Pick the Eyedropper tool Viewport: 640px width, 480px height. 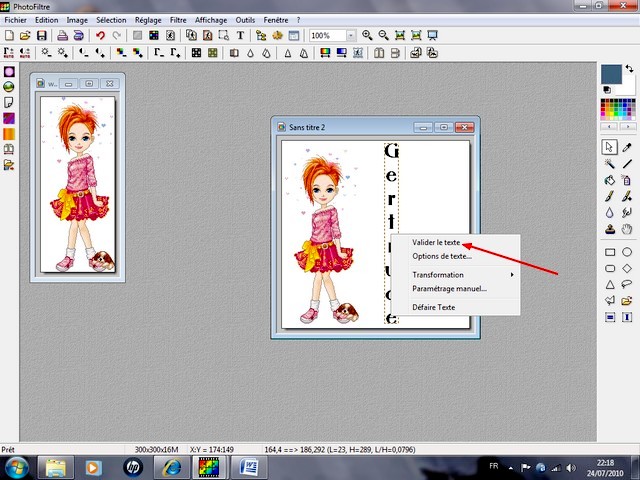pos(627,147)
